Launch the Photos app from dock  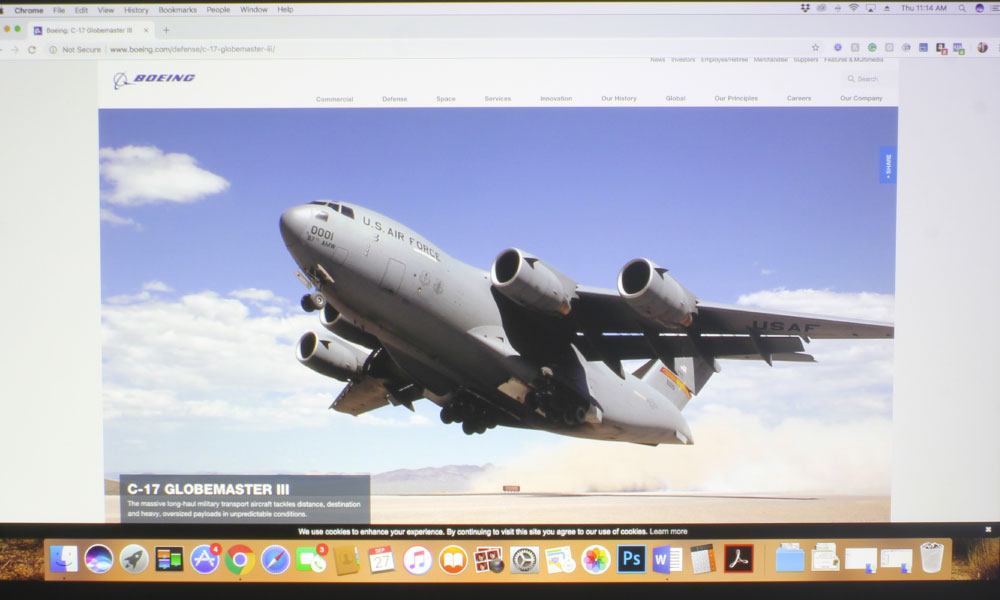pos(595,560)
